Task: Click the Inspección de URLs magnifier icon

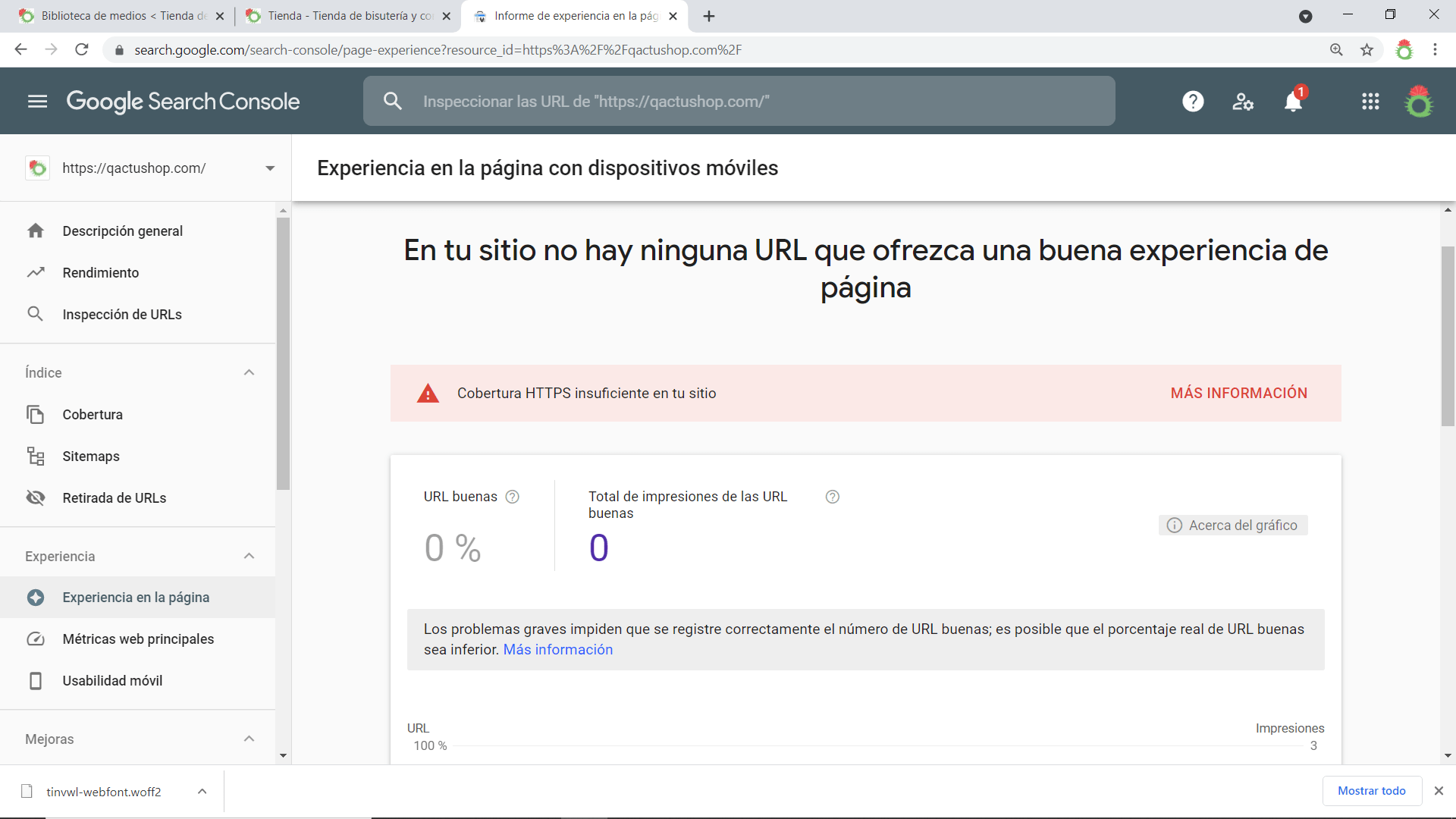Action: click(36, 314)
